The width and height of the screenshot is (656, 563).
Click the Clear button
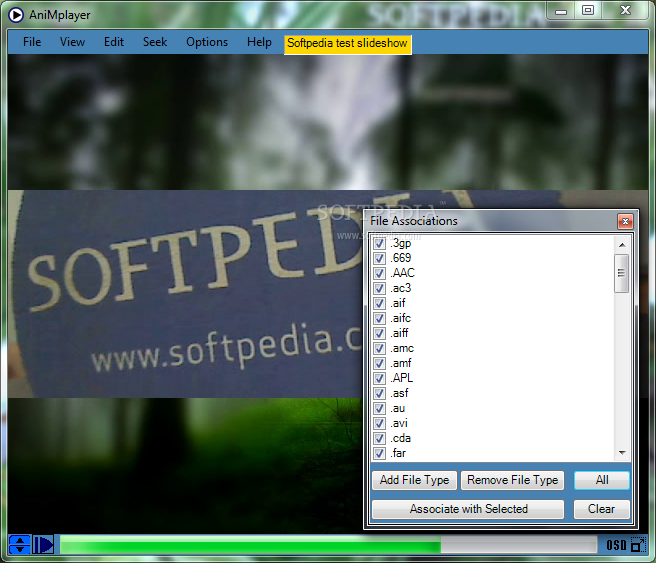[602, 509]
